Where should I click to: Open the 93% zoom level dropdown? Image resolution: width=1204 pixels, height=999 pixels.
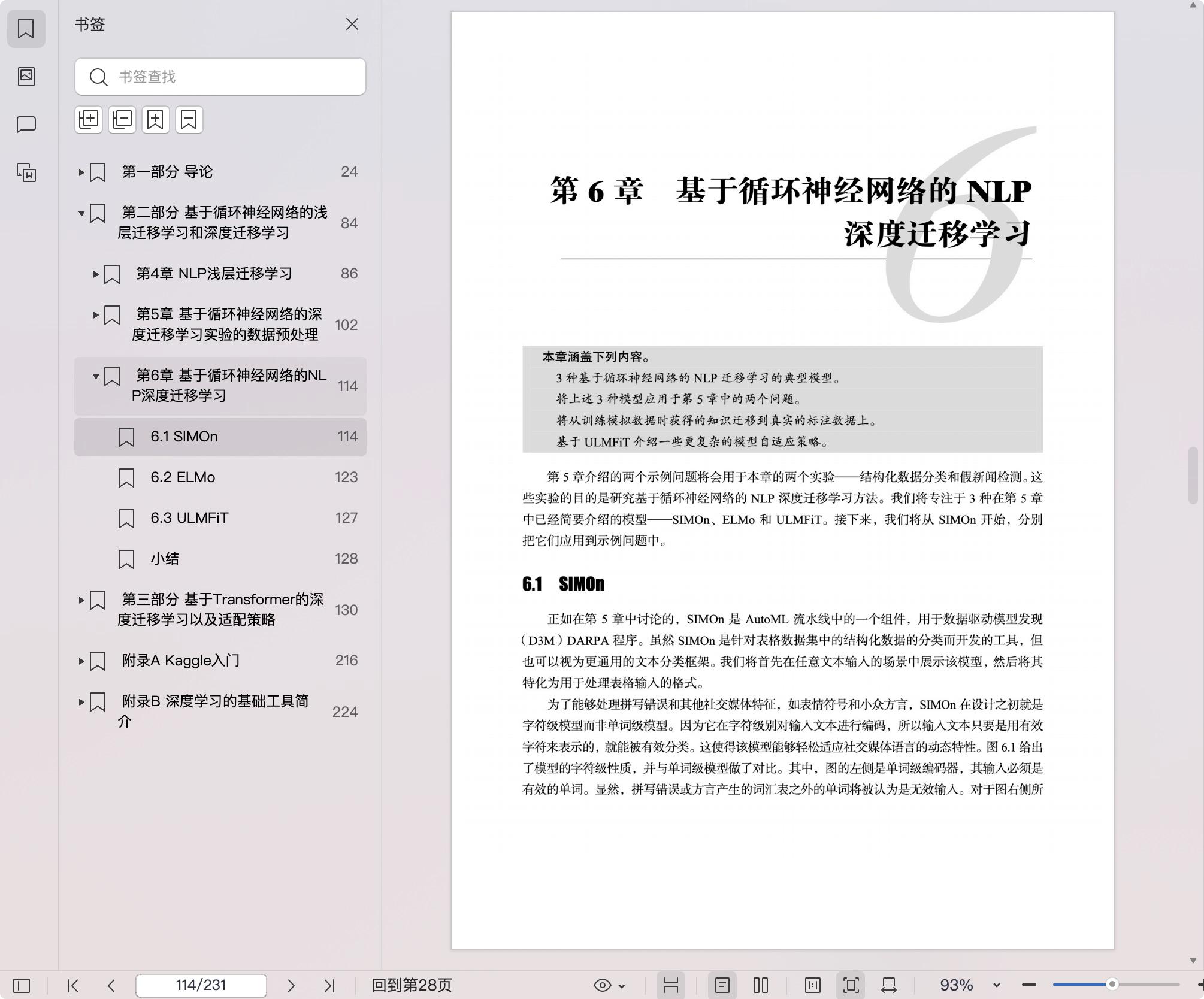pos(996,985)
